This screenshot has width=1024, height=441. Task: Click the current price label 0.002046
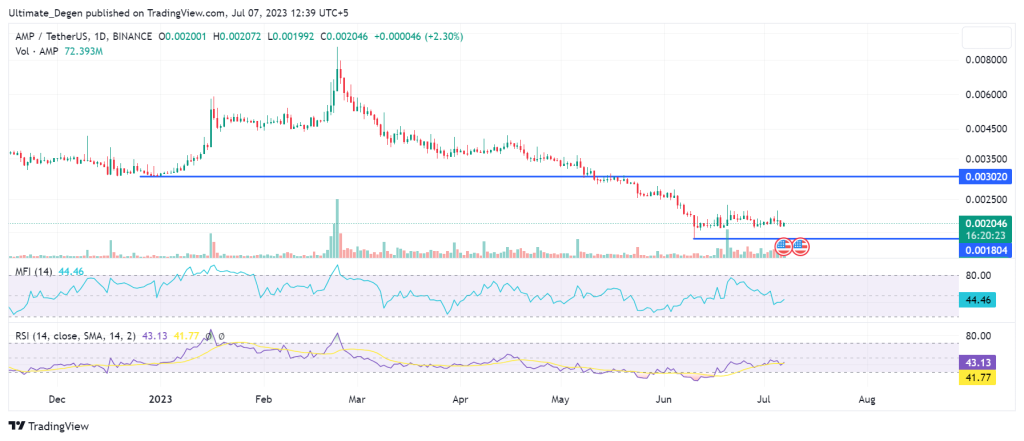pos(985,223)
